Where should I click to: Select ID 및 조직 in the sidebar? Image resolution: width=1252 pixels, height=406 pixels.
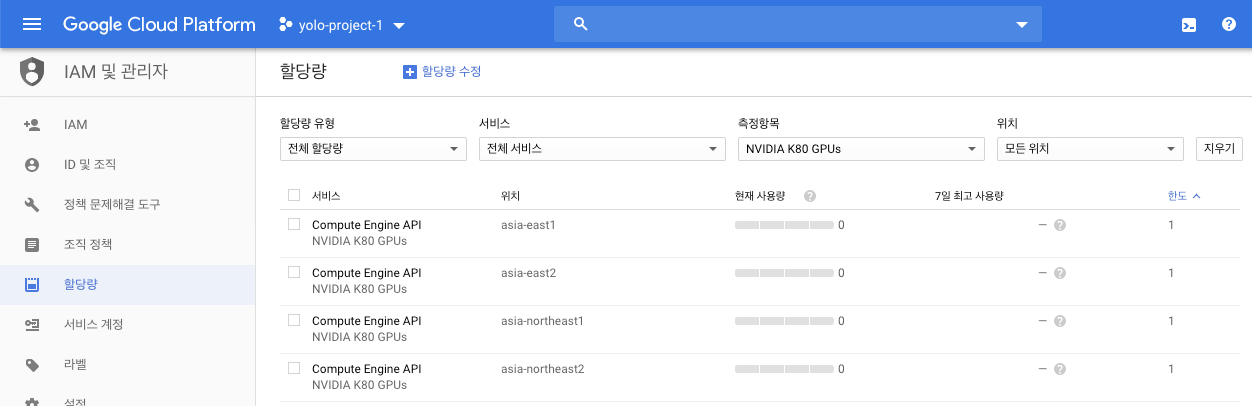pos(127,165)
